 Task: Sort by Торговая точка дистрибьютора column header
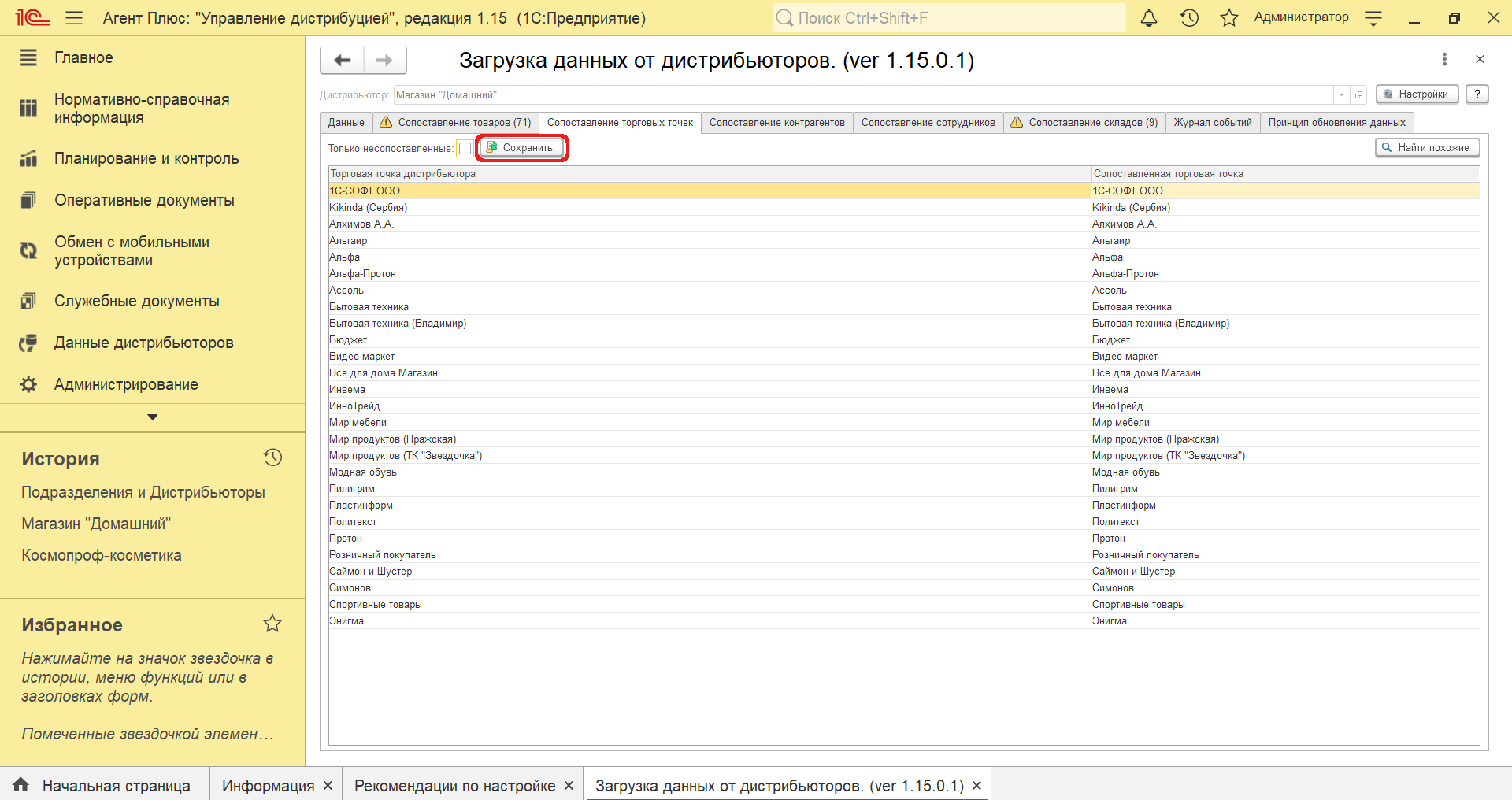click(710, 173)
